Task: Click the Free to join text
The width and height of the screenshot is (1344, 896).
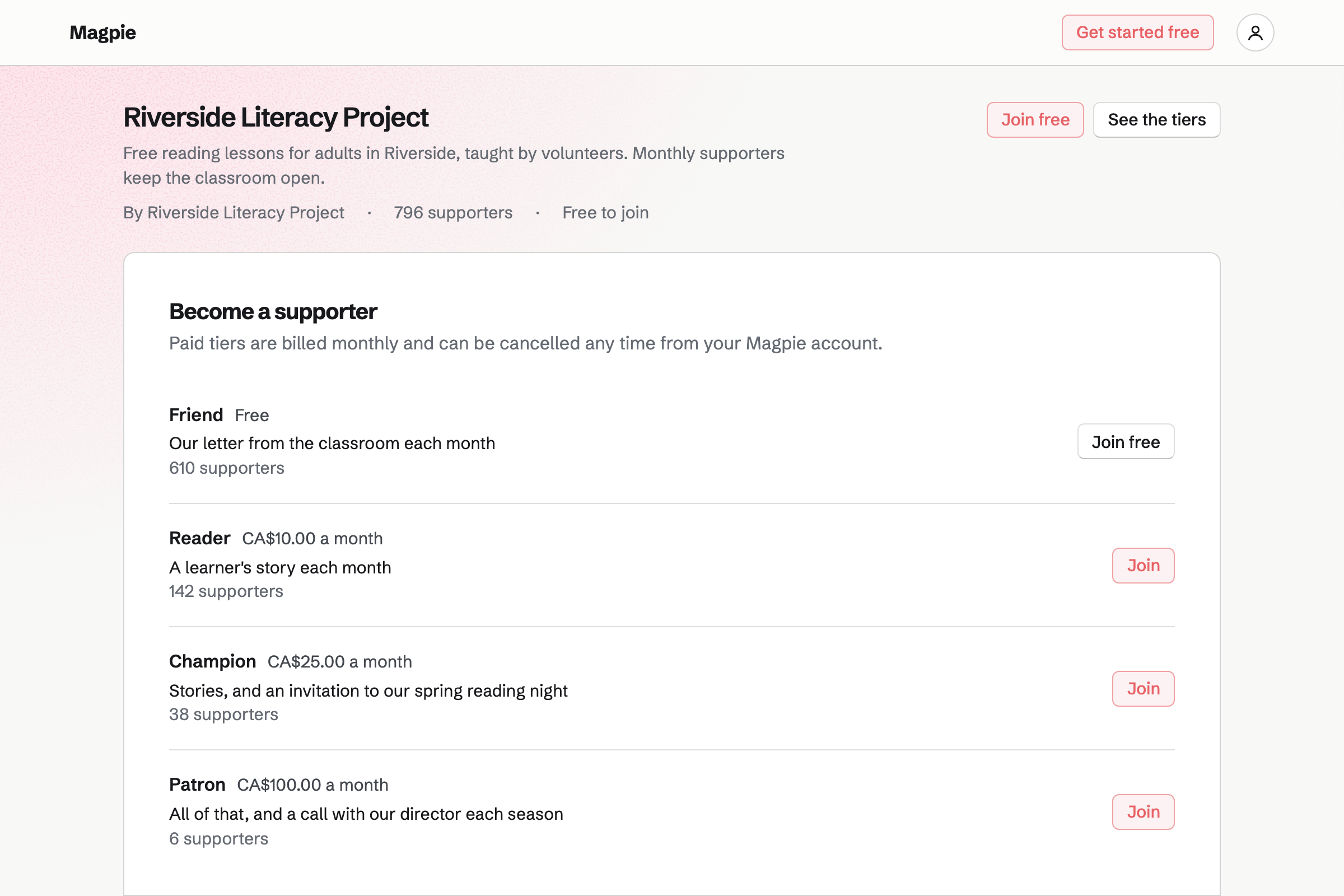Action: pos(605,213)
